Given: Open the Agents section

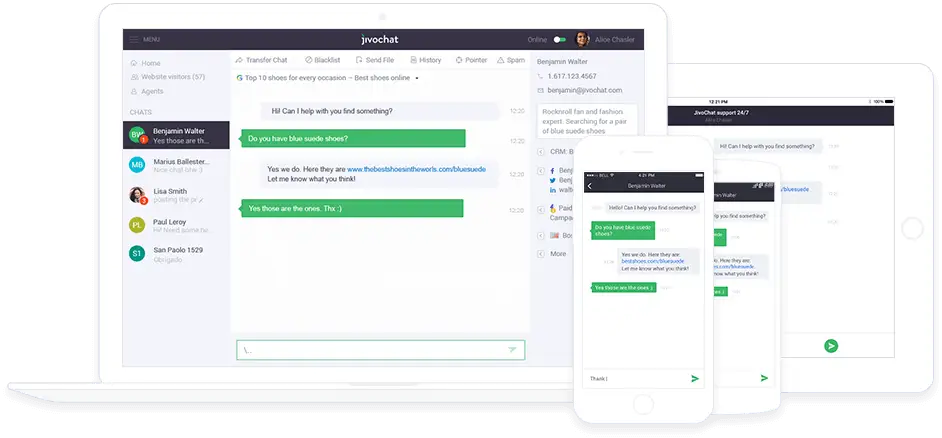Looking at the screenshot, I should pos(152,91).
